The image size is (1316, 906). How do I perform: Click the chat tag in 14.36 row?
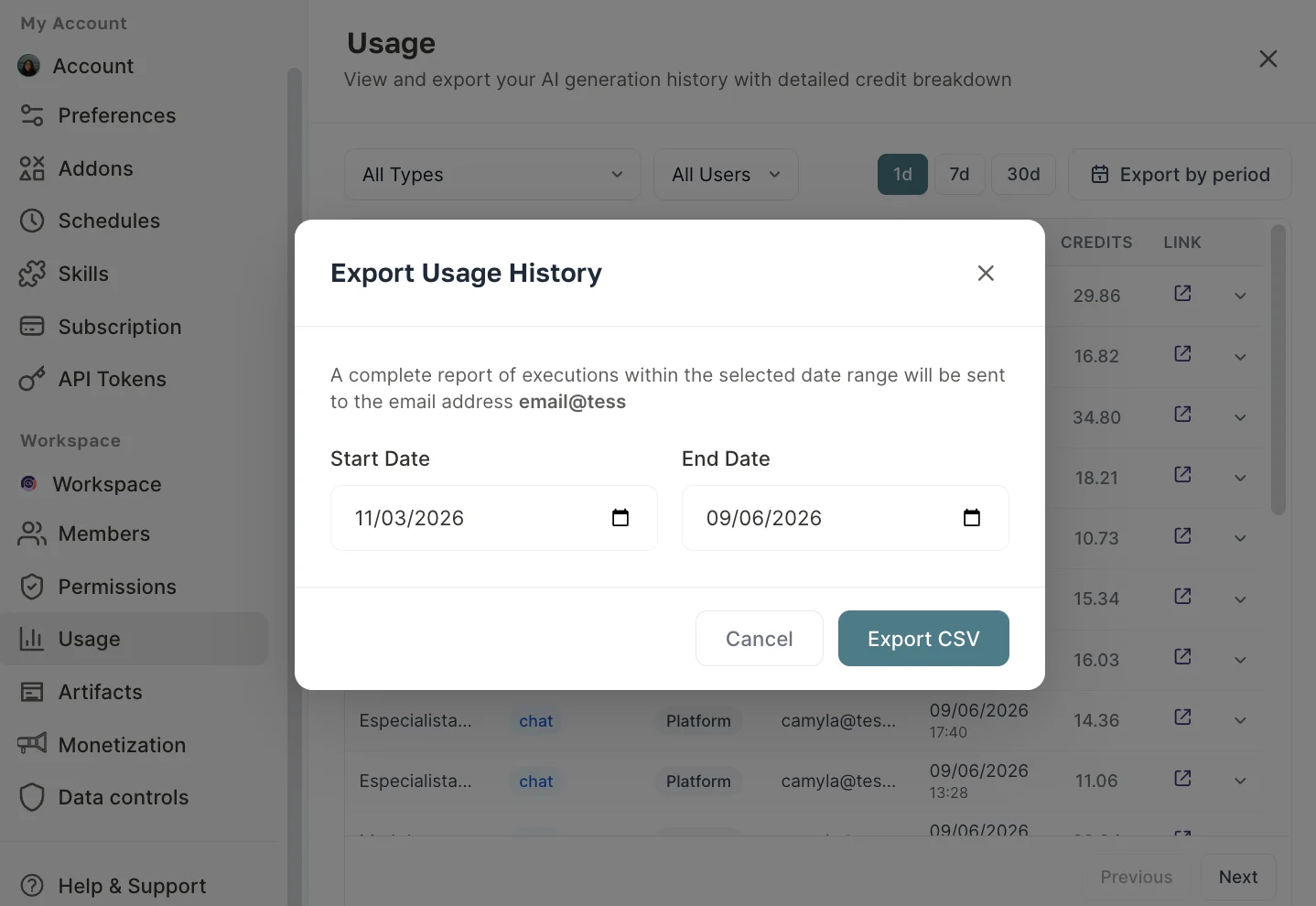coord(536,721)
